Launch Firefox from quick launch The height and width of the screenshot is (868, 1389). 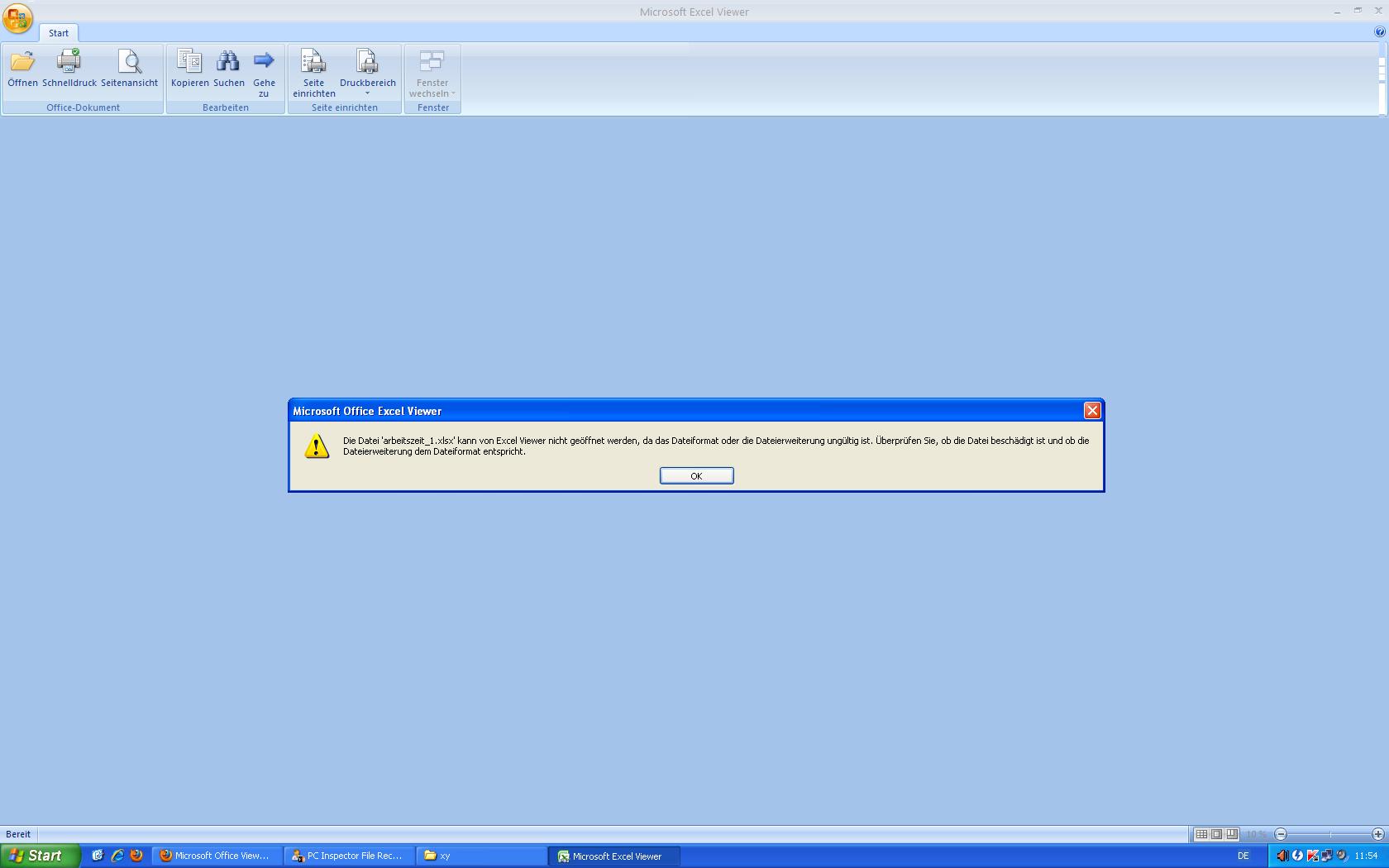(x=136, y=856)
